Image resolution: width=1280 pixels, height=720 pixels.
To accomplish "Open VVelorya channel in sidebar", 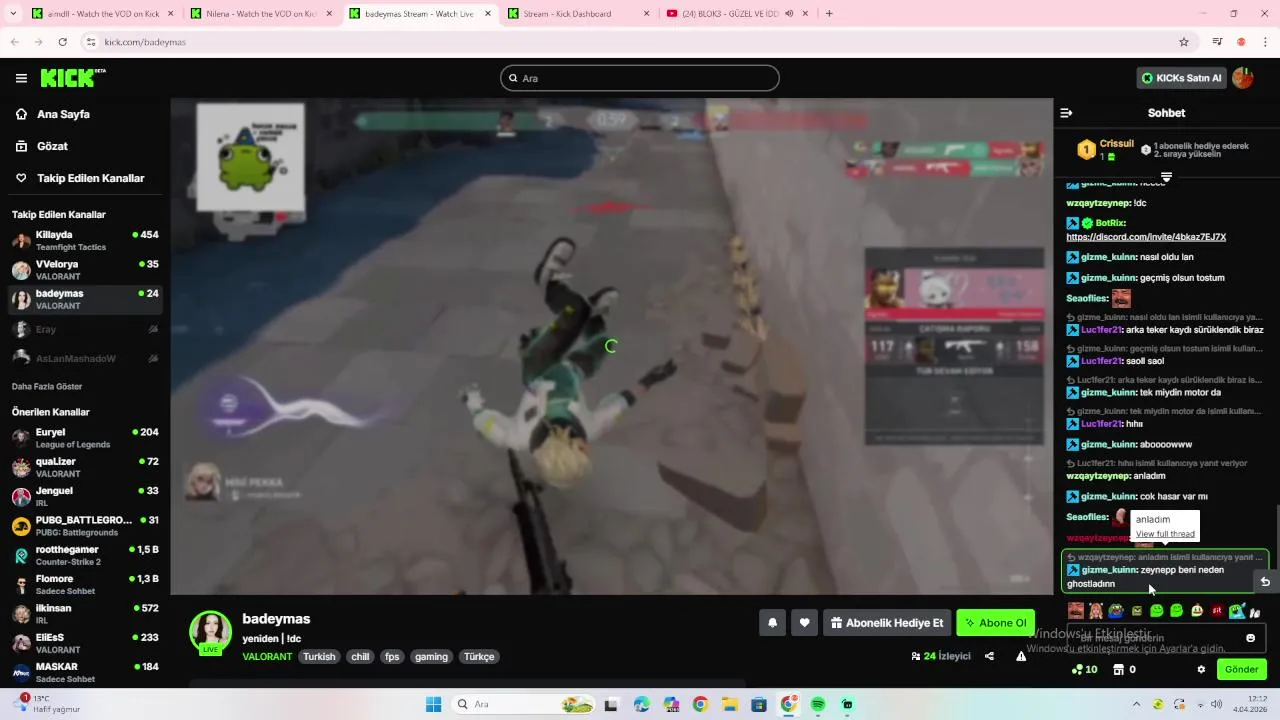I will click(x=85, y=270).
